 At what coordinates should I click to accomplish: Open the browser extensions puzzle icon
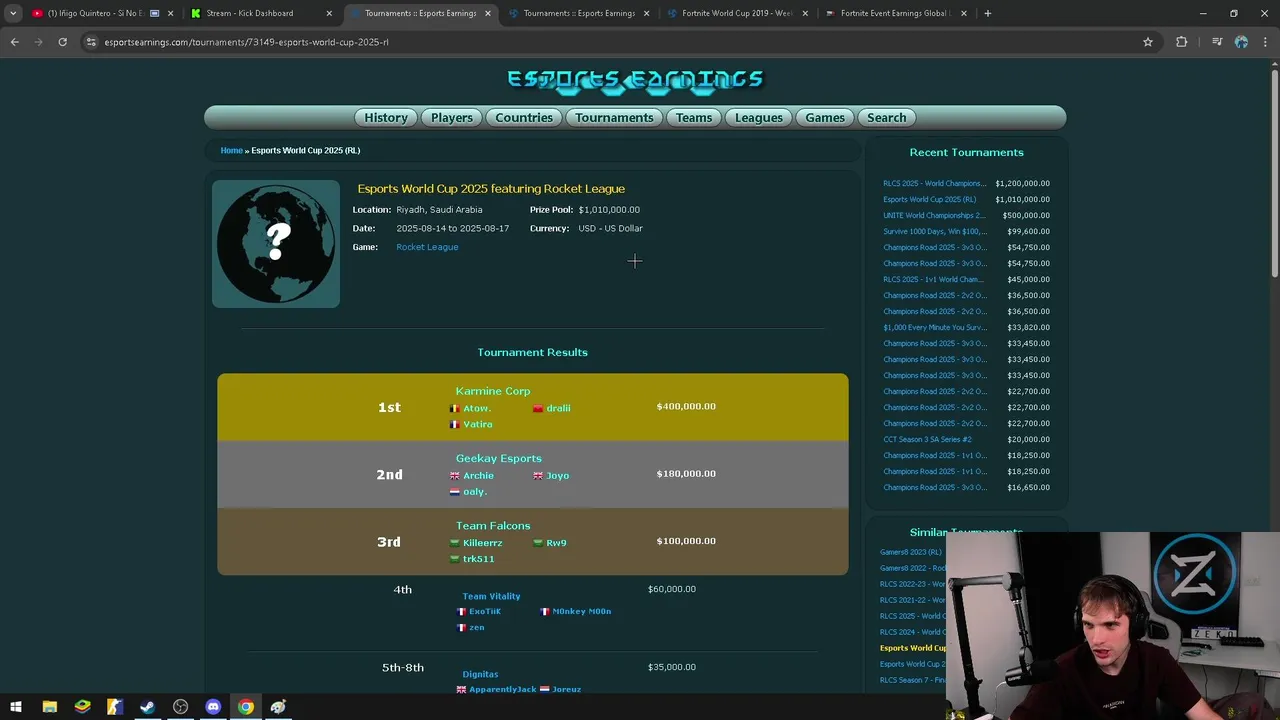[1182, 42]
